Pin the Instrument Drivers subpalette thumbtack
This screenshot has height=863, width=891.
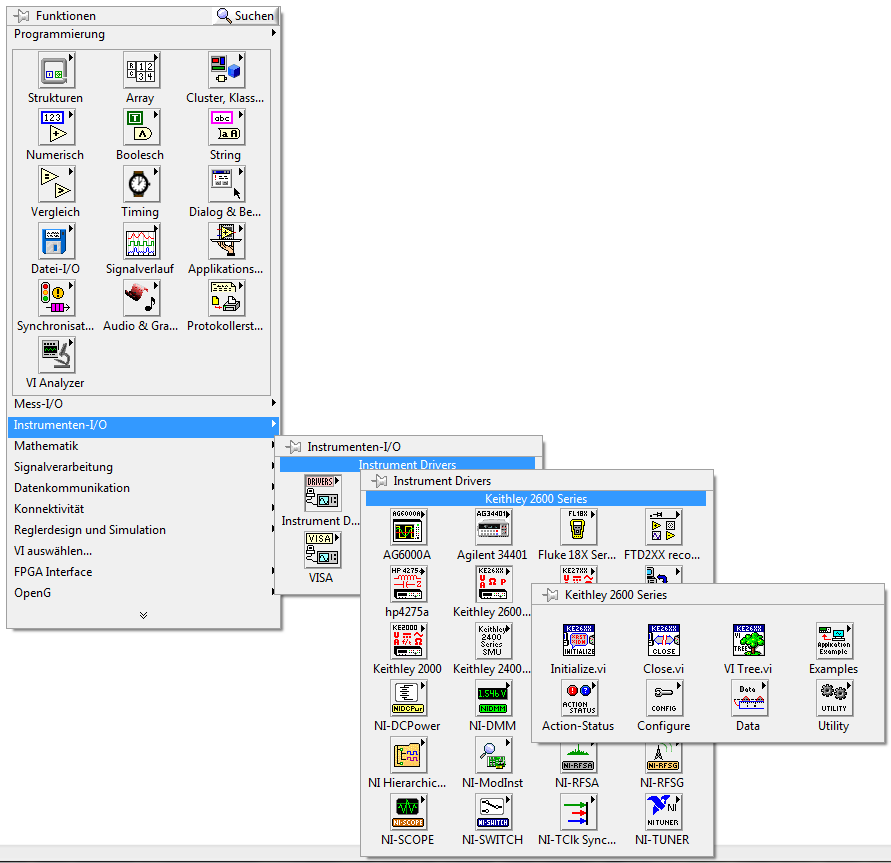pyautogui.click(x=379, y=481)
